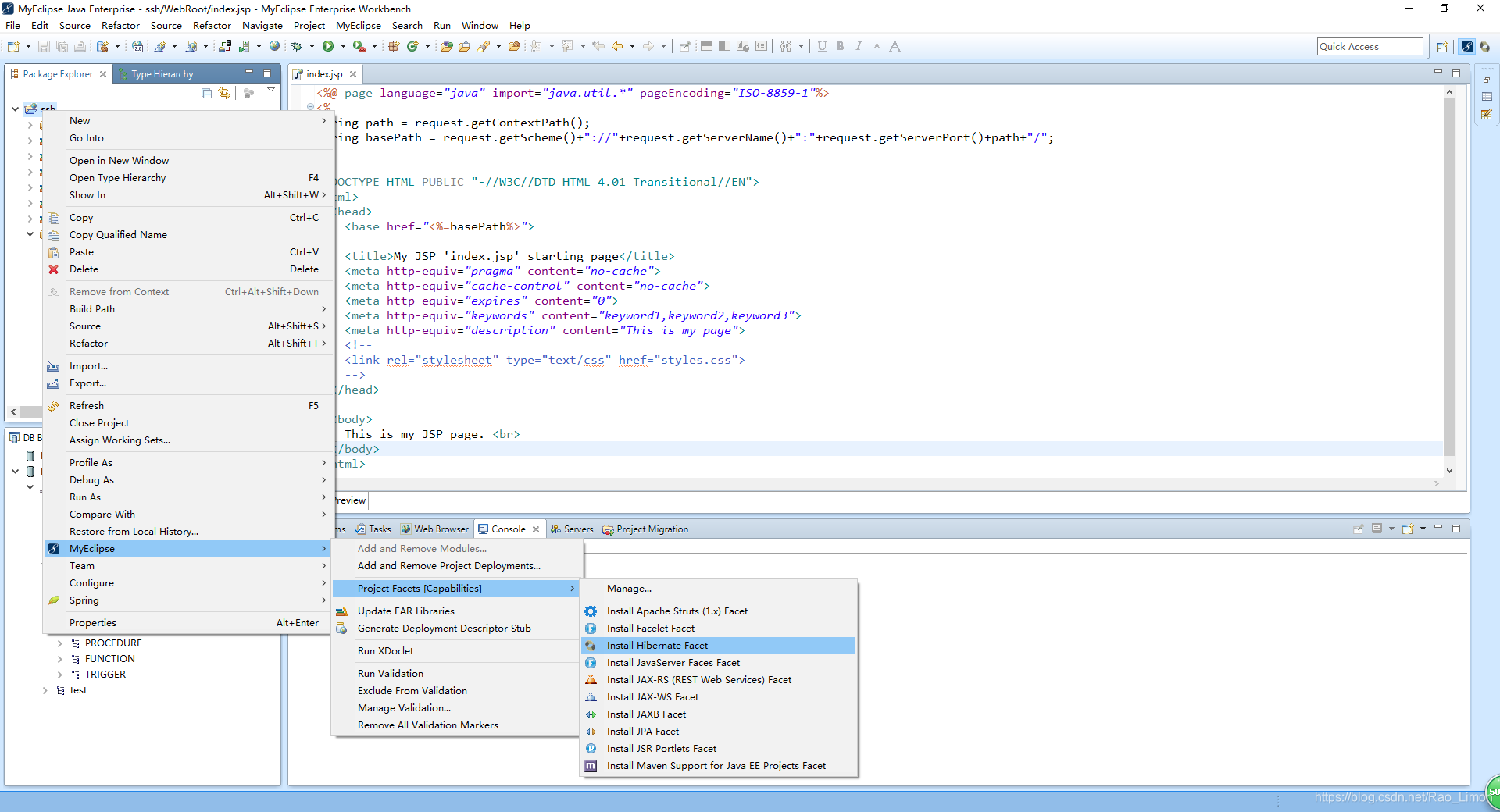This screenshot has height=812, width=1500.
Task: Switch to the Servers tab
Action: coord(572,529)
